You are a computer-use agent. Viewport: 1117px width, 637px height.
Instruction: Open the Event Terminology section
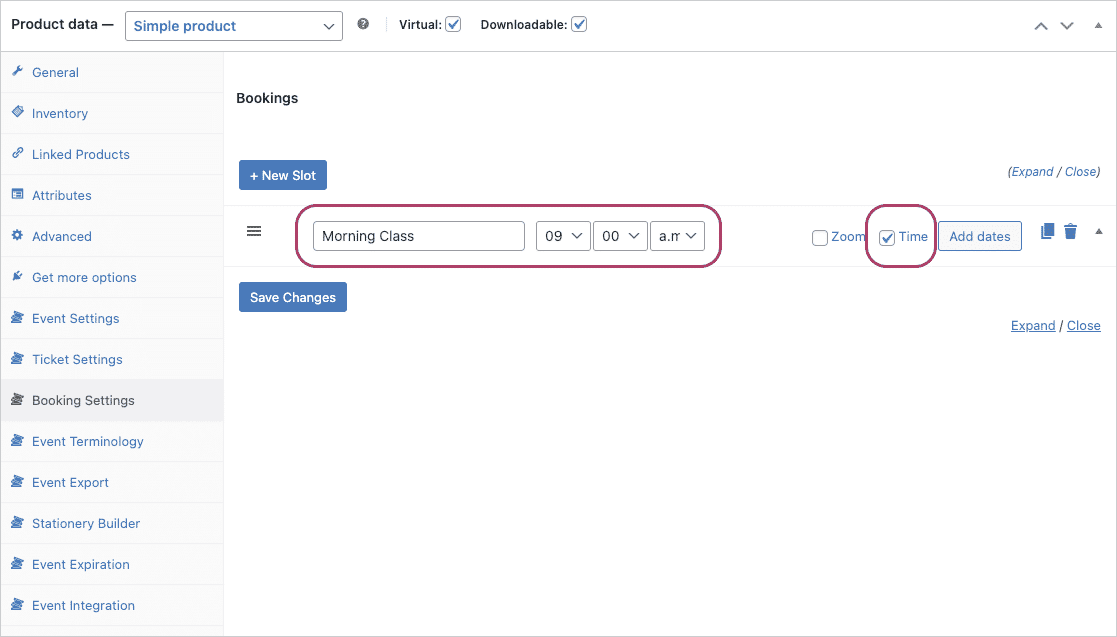87,441
